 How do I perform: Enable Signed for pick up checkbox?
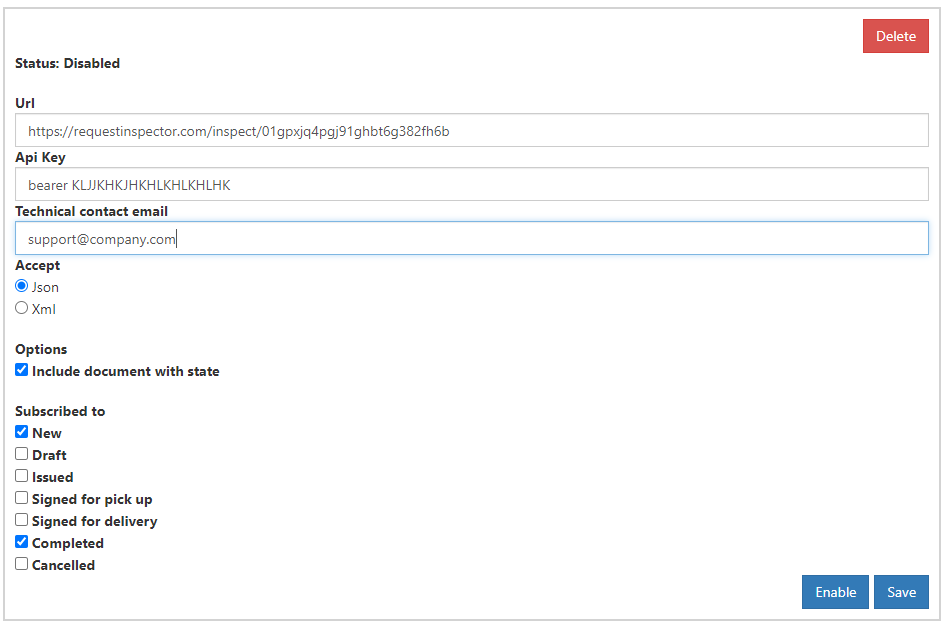click(22, 498)
